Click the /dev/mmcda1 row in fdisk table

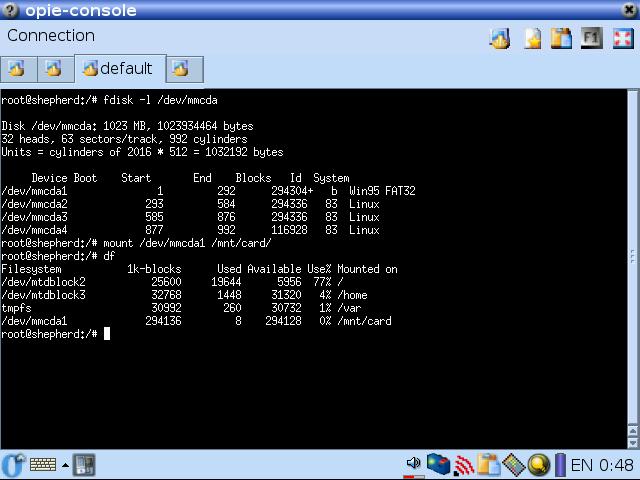208,191
